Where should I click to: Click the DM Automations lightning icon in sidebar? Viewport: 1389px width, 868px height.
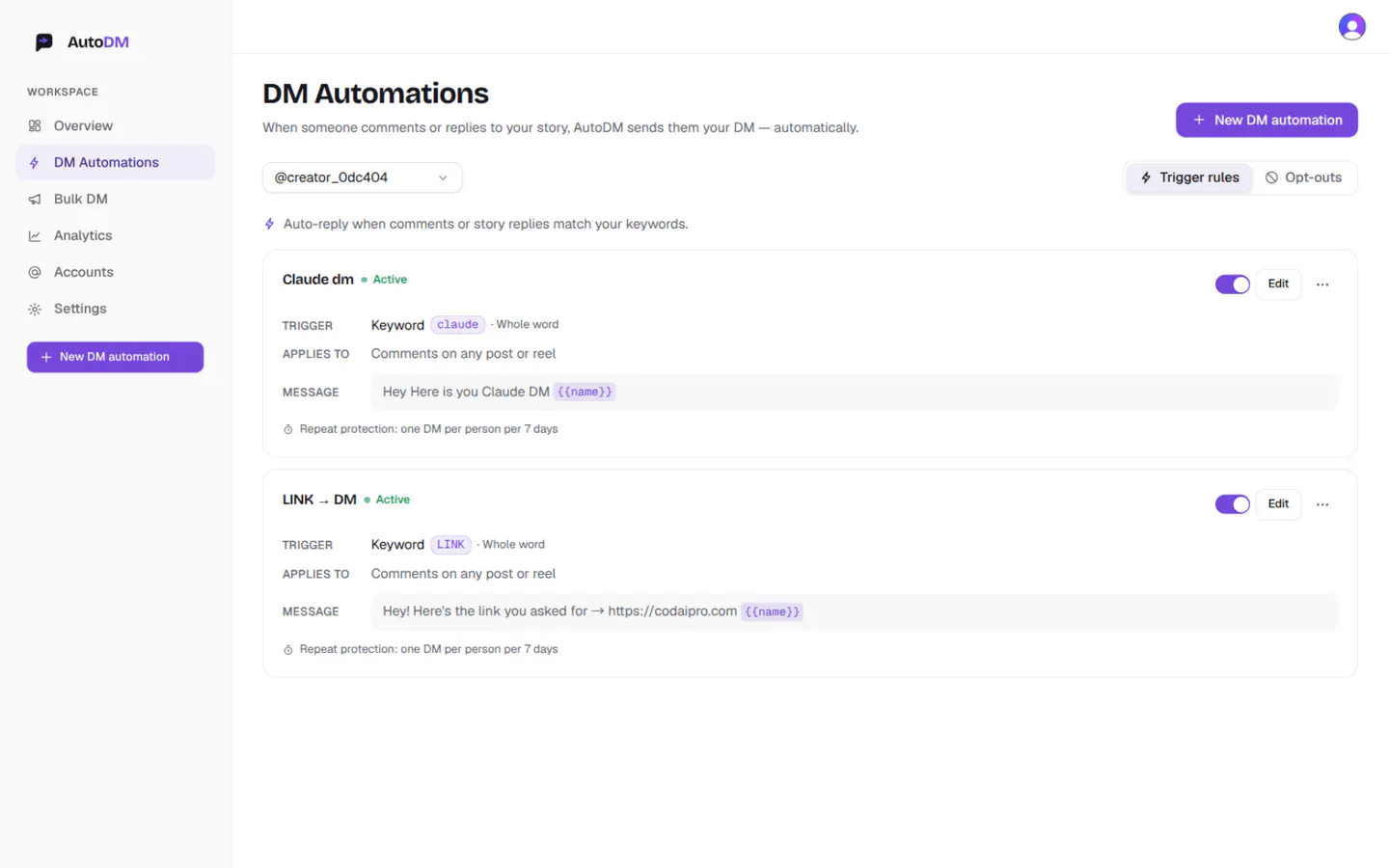(x=35, y=163)
